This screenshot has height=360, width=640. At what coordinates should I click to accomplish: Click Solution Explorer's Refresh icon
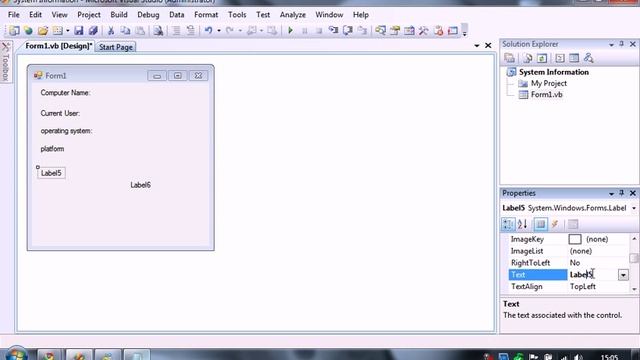coord(542,58)
